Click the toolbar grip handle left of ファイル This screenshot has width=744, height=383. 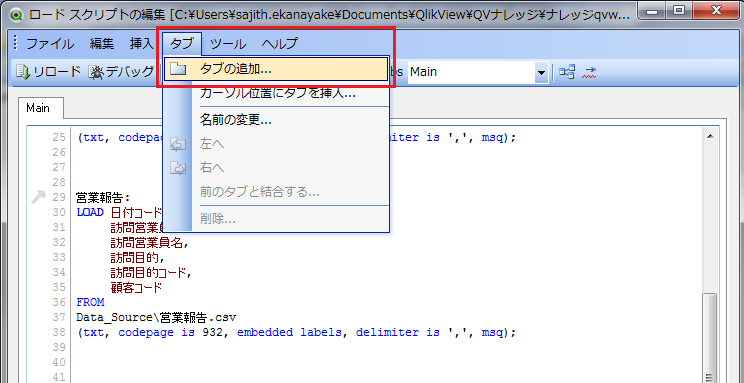(x=16, y=44)
